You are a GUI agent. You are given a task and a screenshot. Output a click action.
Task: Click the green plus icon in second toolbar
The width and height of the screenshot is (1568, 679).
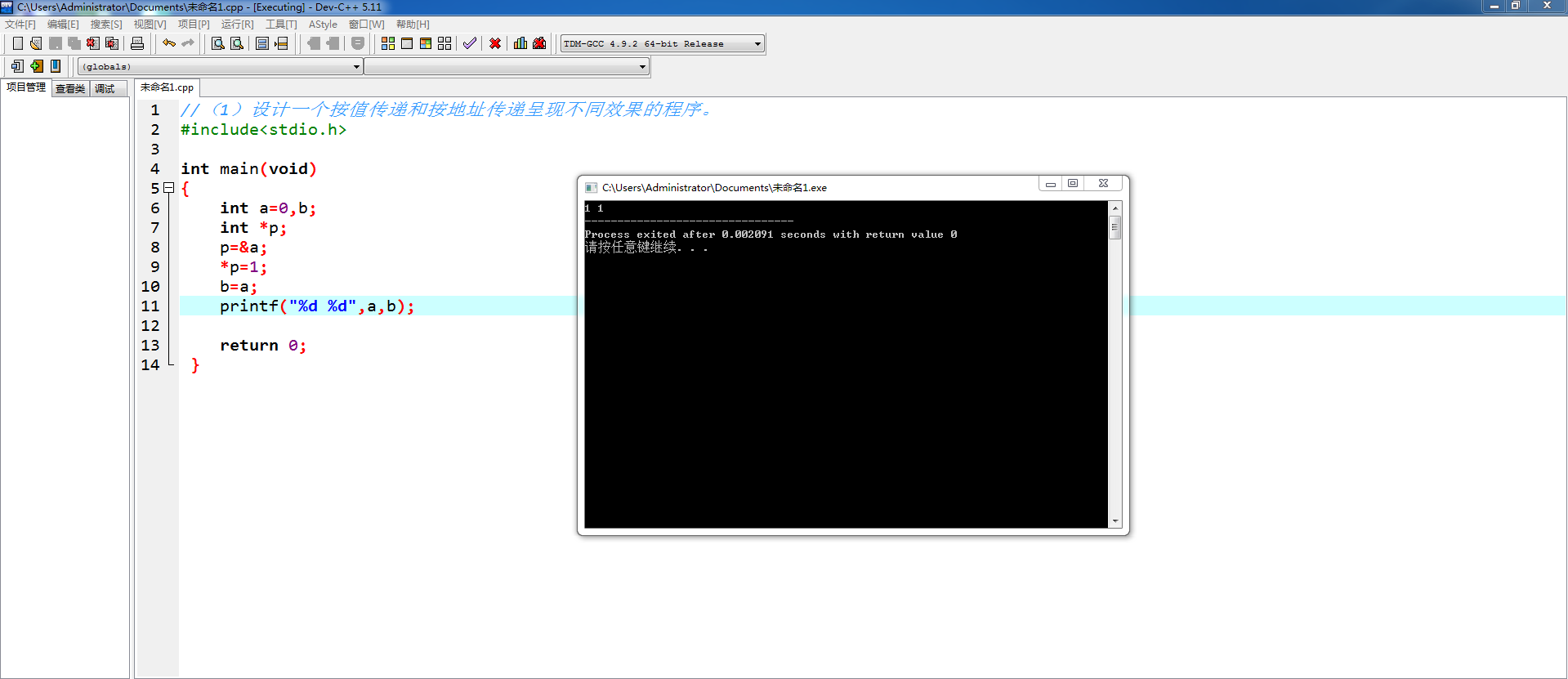[36, 66]
